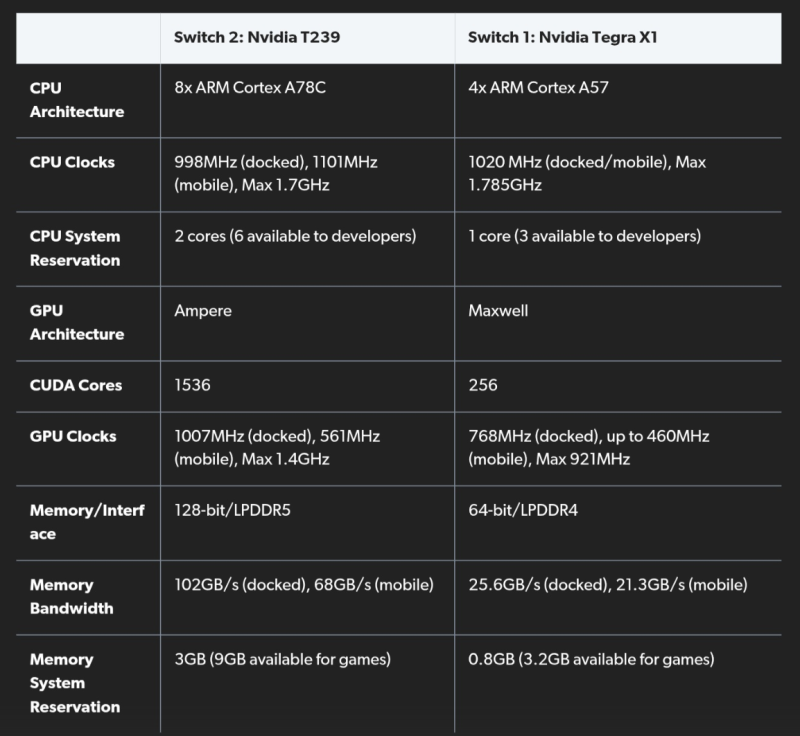This screenshot has height=736, width=800.
Task: Click the Maxwell GPU architecture cell
Action: 498,311
